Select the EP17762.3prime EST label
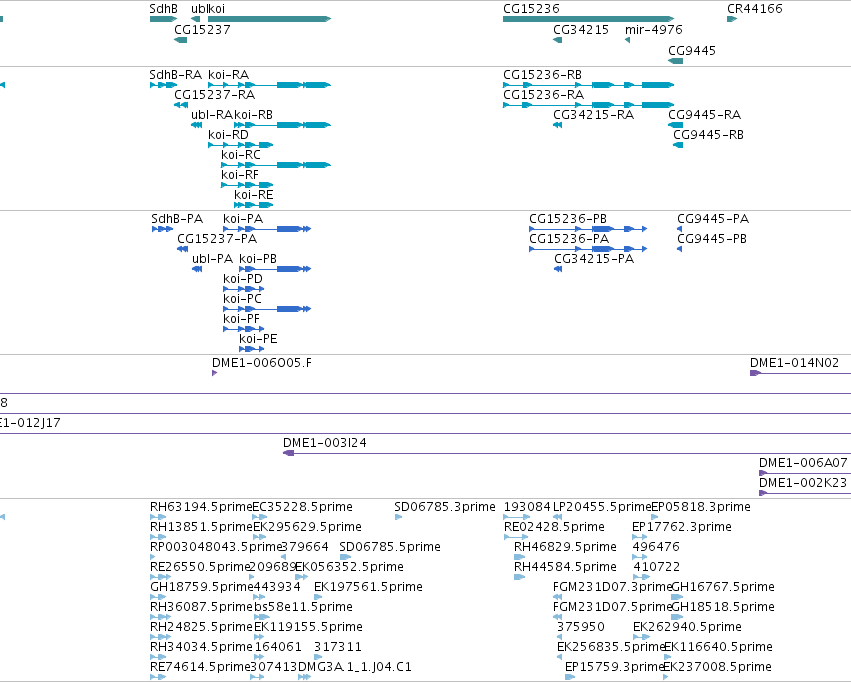This screenshot has height=682, width=851. pos(682,527)
